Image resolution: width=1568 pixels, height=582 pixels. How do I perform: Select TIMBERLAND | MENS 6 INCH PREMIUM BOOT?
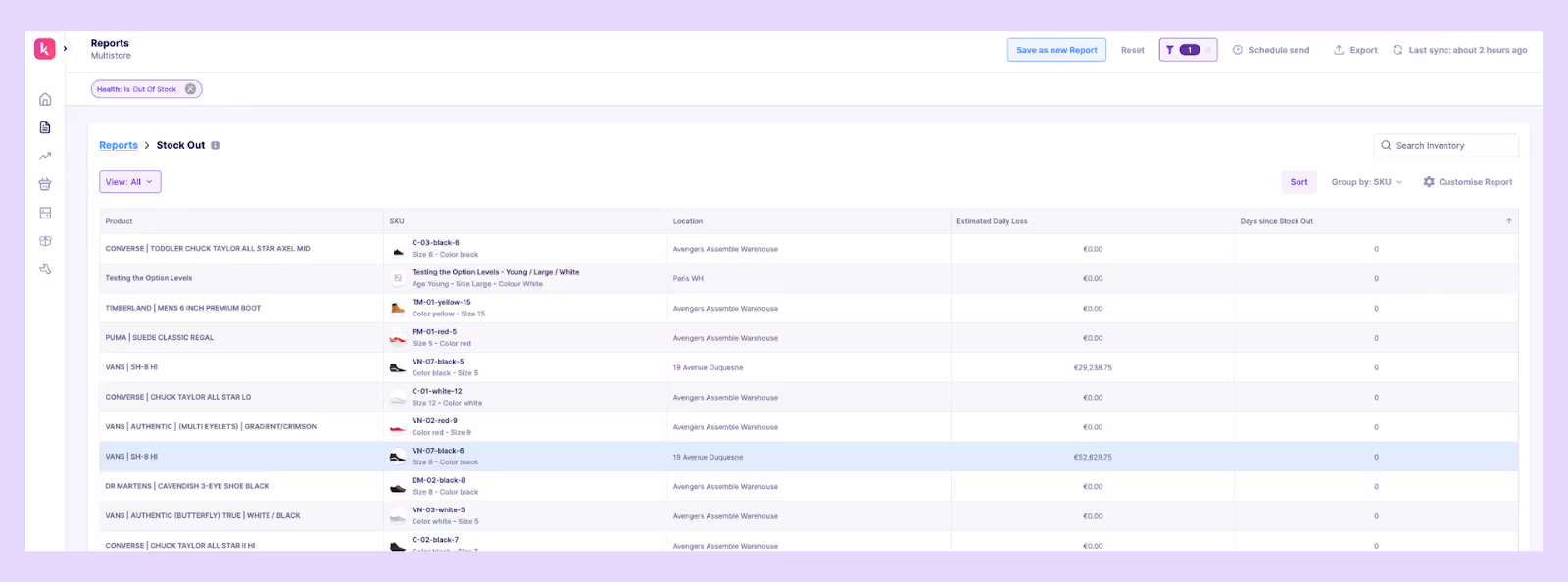[183, 308]
